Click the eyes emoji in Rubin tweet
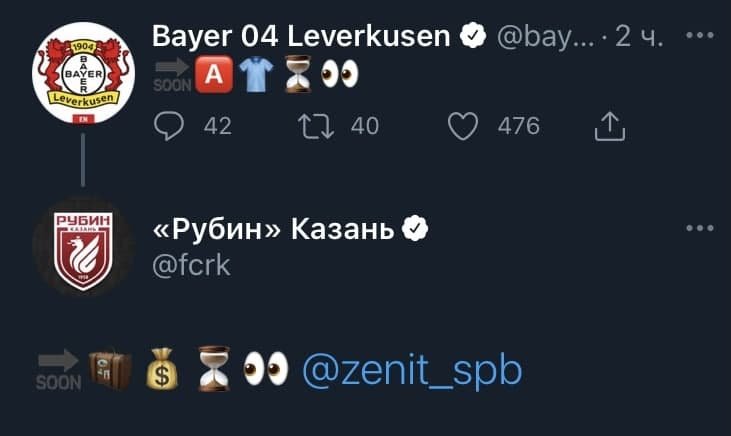The height and width of the screenshot is (436, 731). [265, 370]
